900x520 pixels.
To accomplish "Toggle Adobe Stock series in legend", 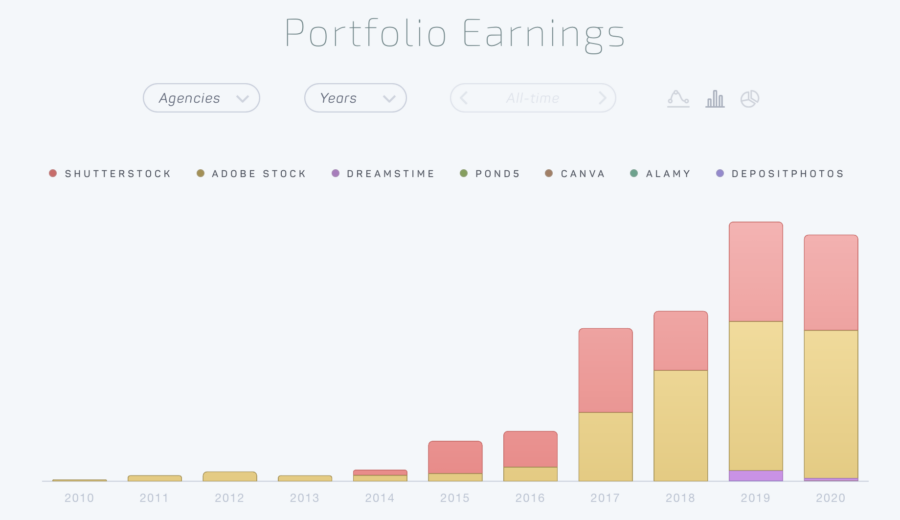I will coord(251,173).
